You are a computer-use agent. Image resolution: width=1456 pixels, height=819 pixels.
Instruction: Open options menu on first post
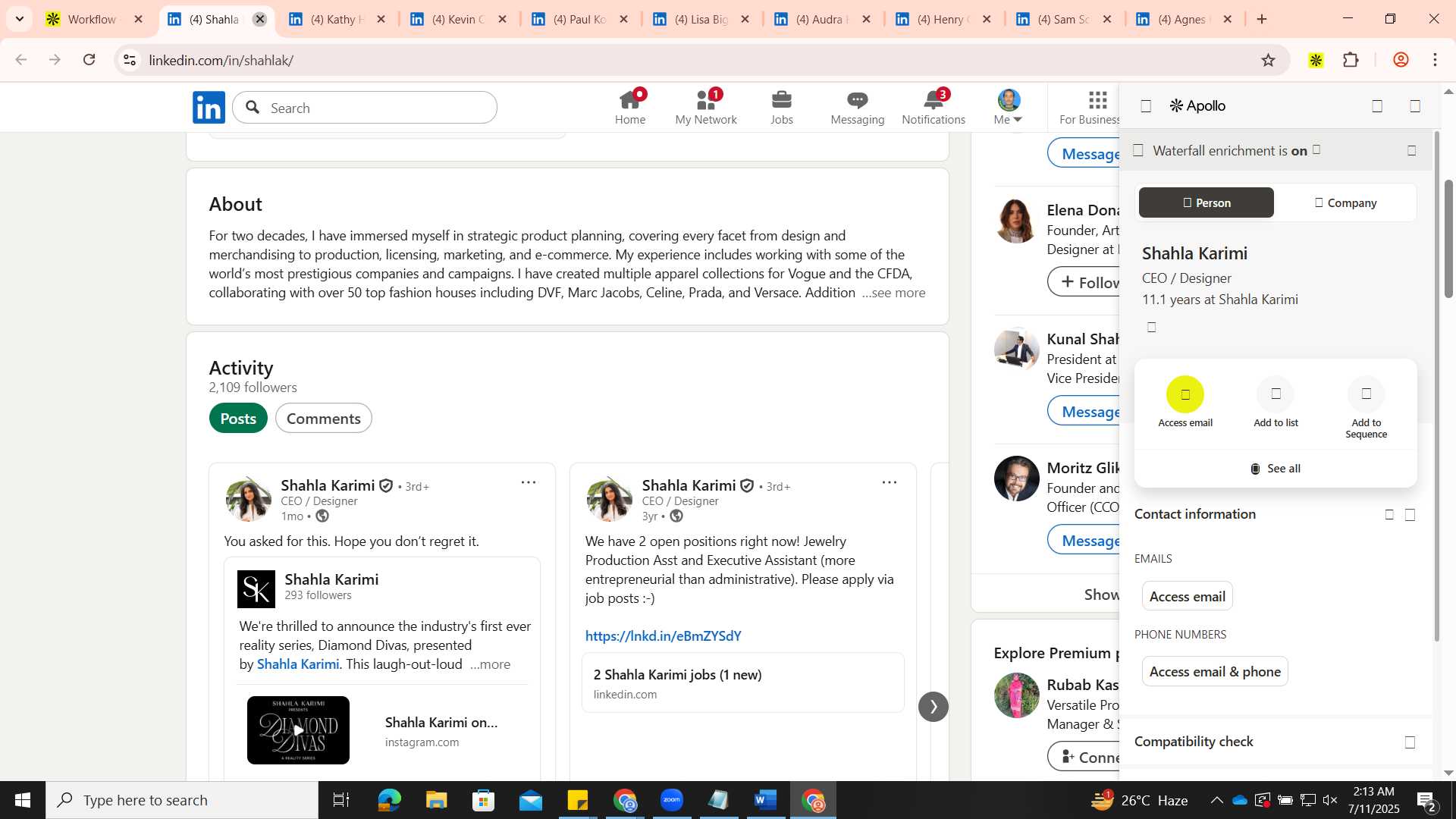click(x=528, y=482)
